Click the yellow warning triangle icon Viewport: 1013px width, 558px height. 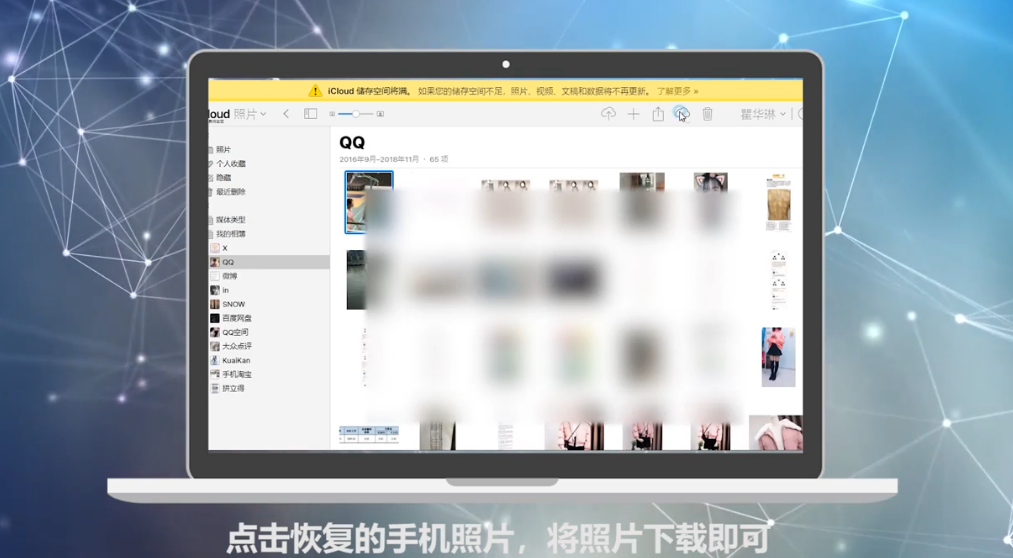(x=315, y=90)
